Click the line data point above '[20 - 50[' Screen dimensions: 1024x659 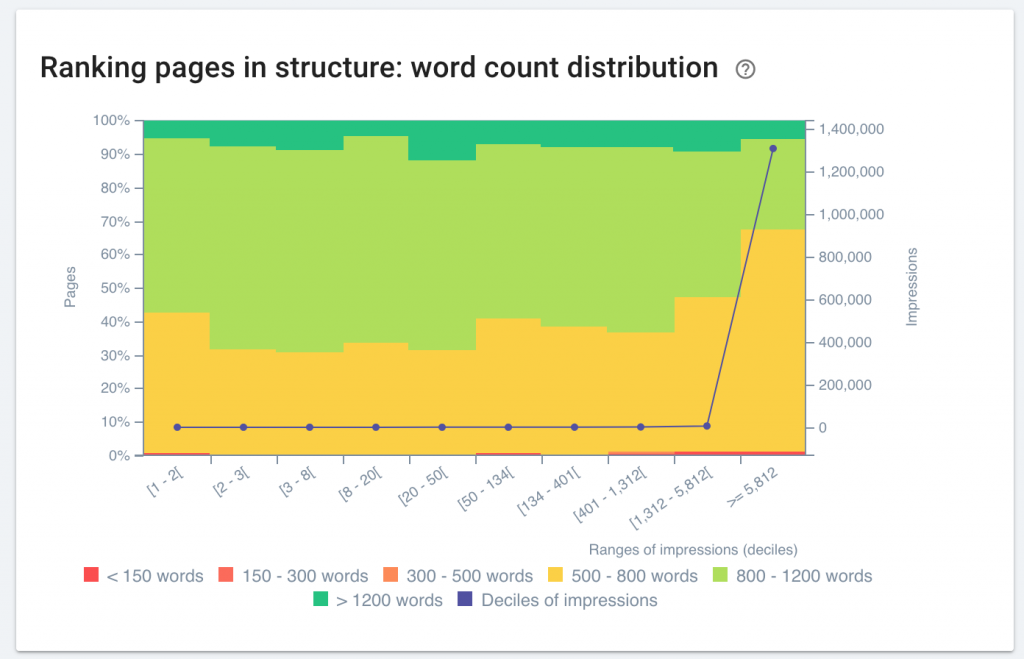coord(442,427)
